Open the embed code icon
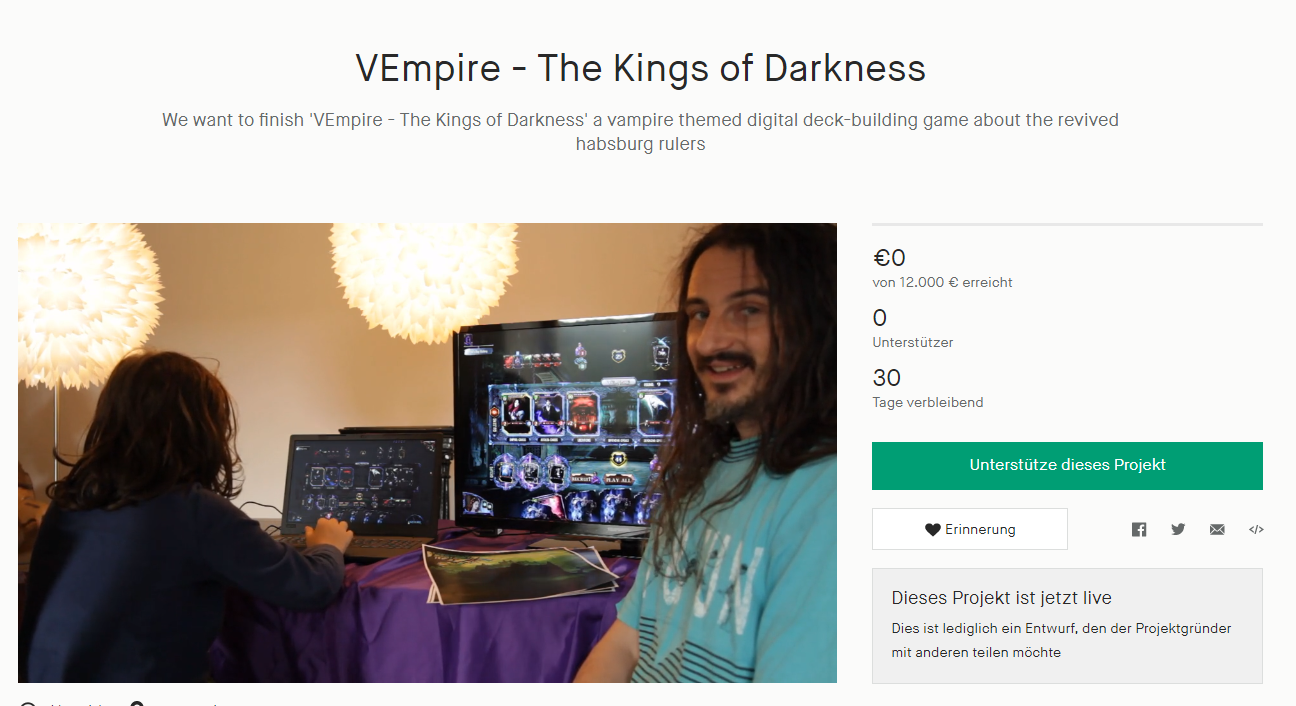Viewport: 1296px width, 706px height. (x=1256, y=529)
